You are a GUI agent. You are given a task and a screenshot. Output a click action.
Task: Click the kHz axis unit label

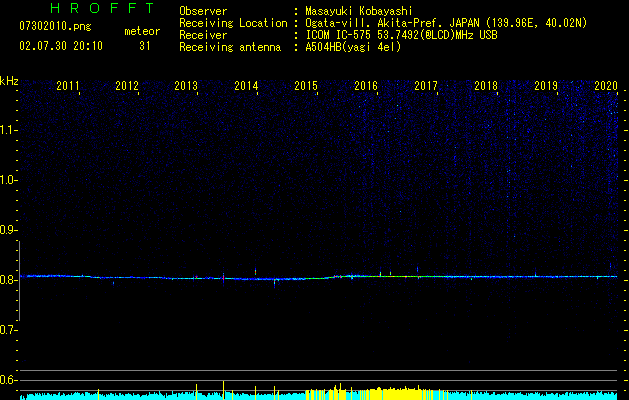pyautogui.click(x=9, y=81)
